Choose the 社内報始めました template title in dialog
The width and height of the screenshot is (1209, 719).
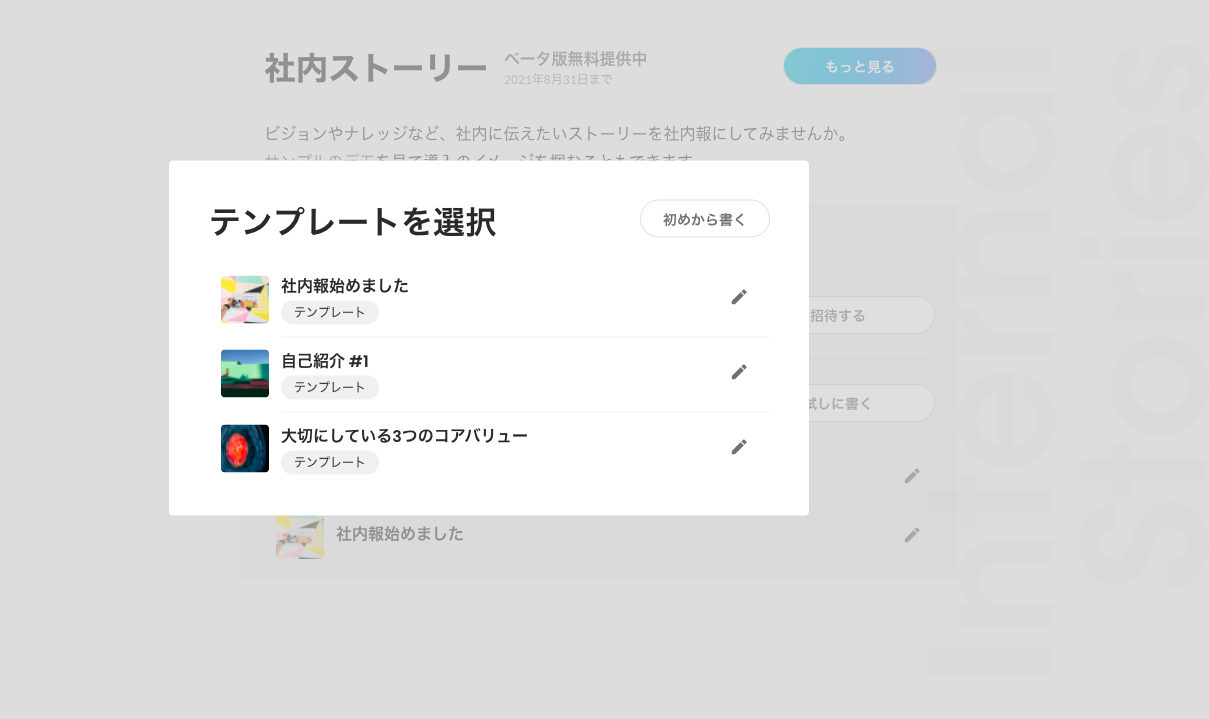[x=345, y=286]
